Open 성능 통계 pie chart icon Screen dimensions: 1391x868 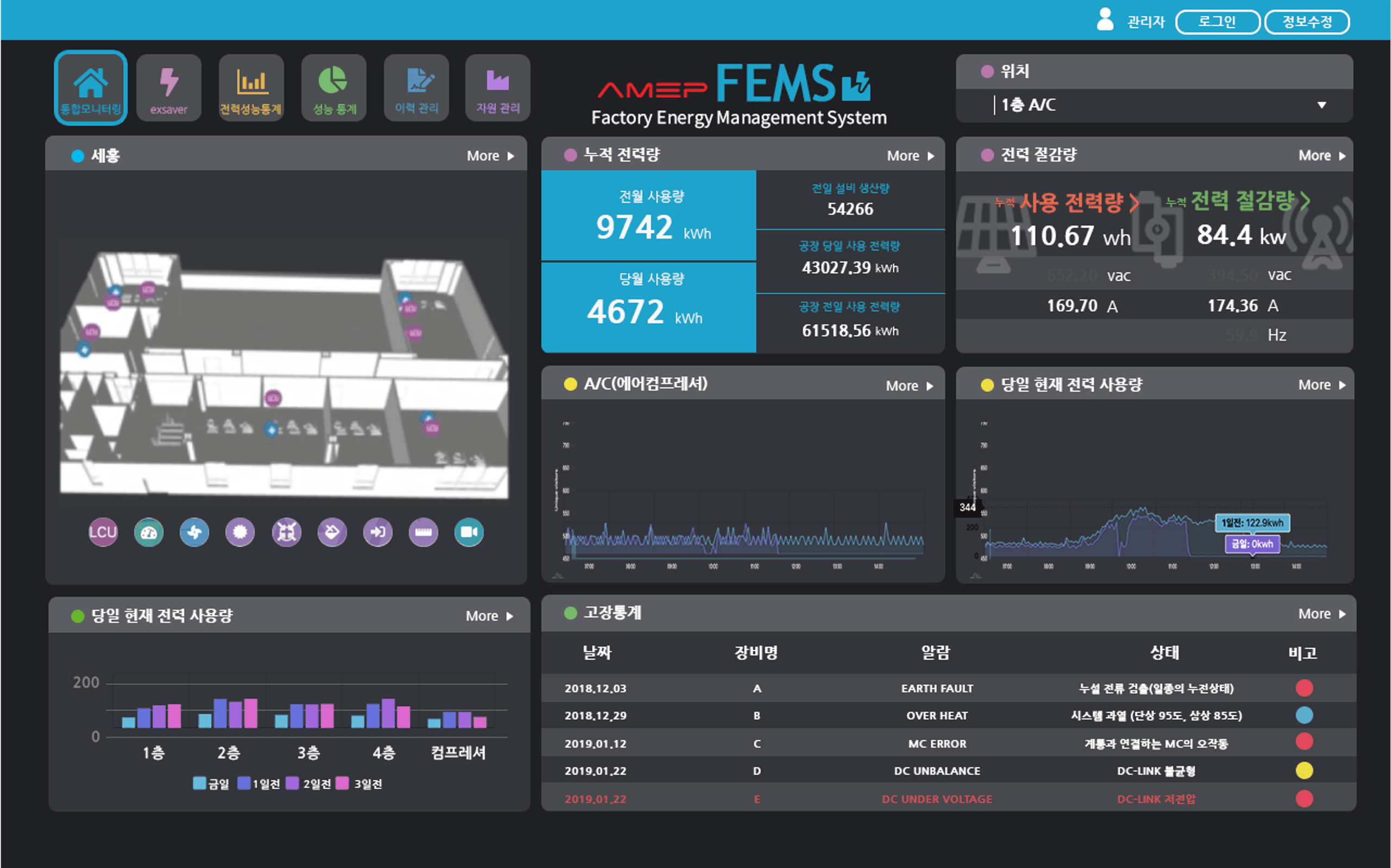click(334, 88)
